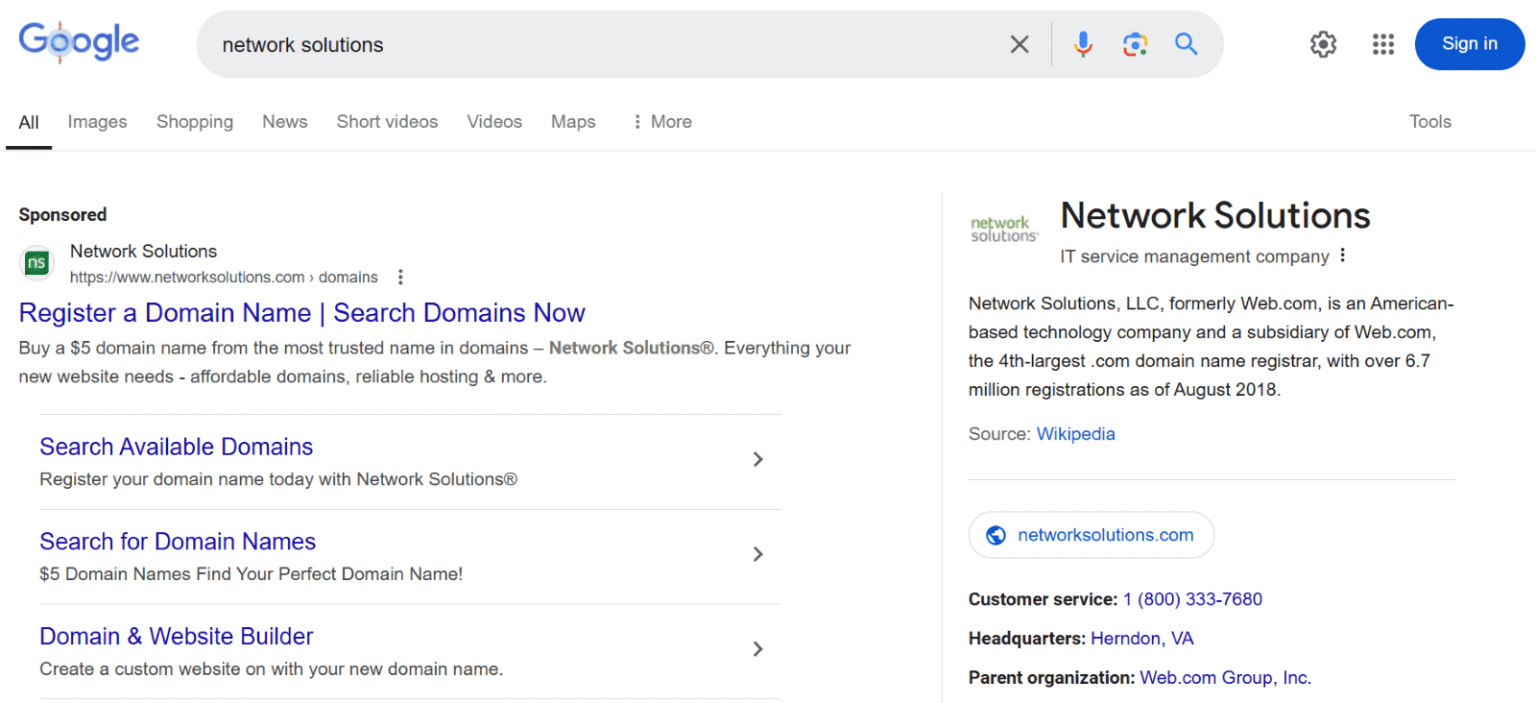Open the three-dot menu on the Sponsored ad
The height and width of the screenshot is (703, 1536).
coord(400,277)
